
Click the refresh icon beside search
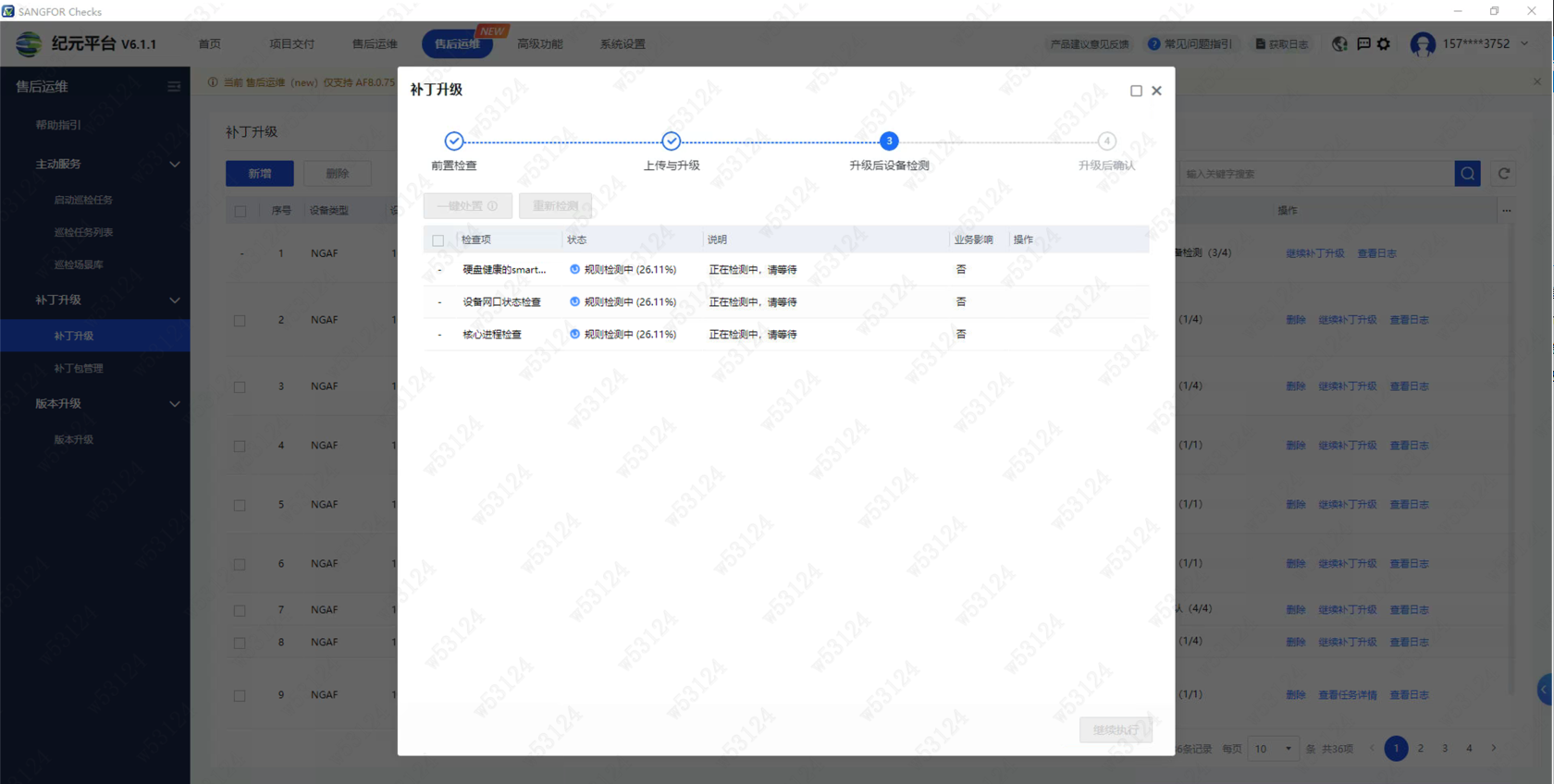tap(1504, 174)
